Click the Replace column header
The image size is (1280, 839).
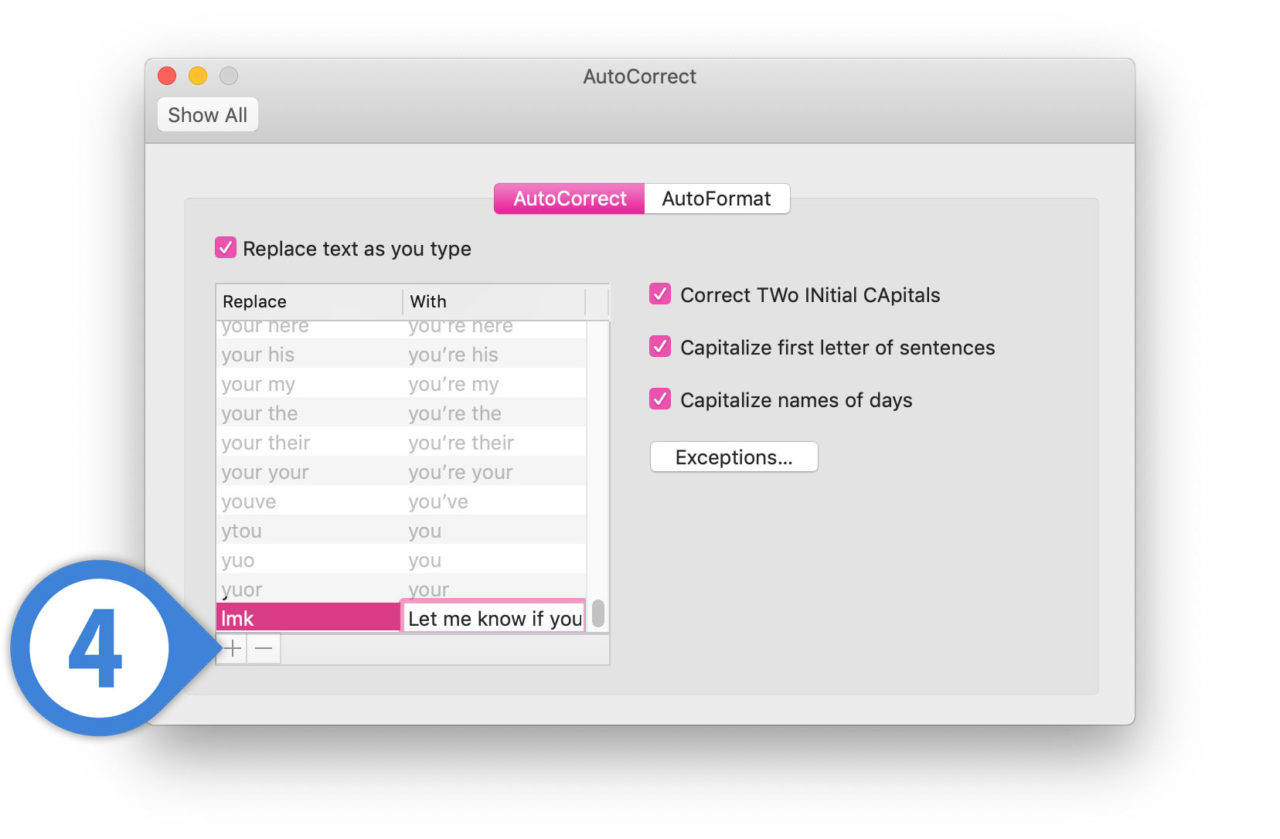click(x=309, y=301)
